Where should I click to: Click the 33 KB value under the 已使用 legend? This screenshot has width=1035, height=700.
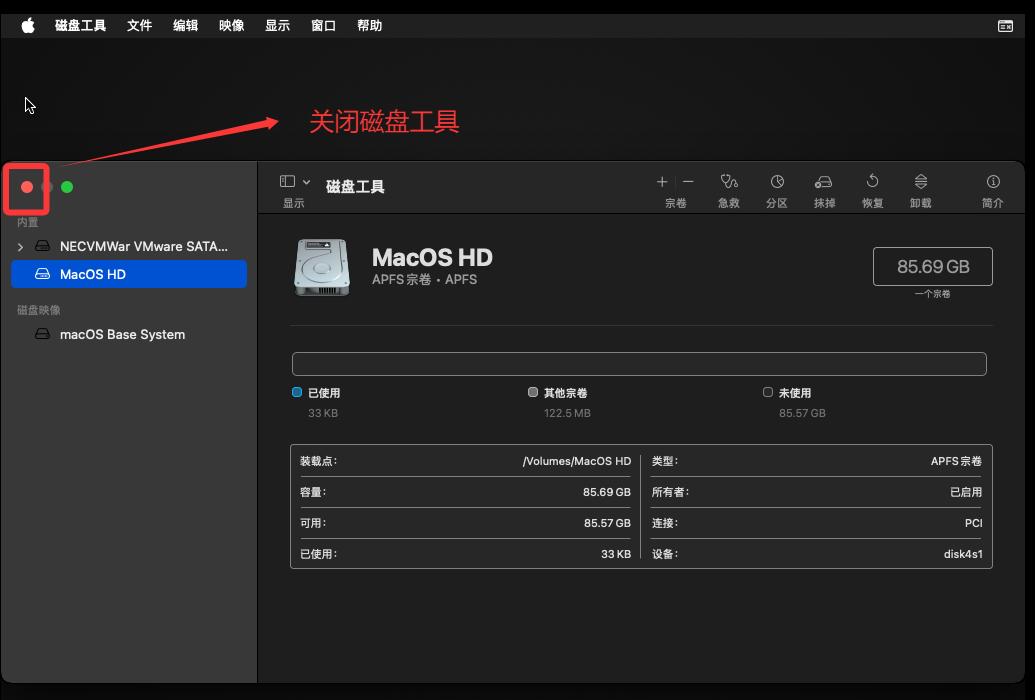tap(323, 413)
